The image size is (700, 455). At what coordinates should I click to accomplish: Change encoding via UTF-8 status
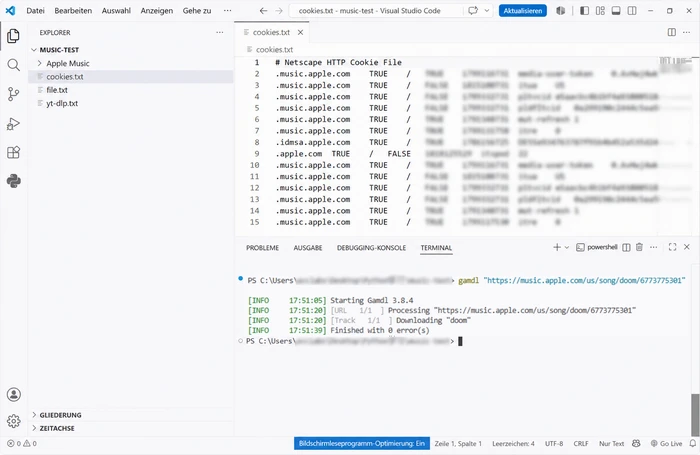[554, 443]
